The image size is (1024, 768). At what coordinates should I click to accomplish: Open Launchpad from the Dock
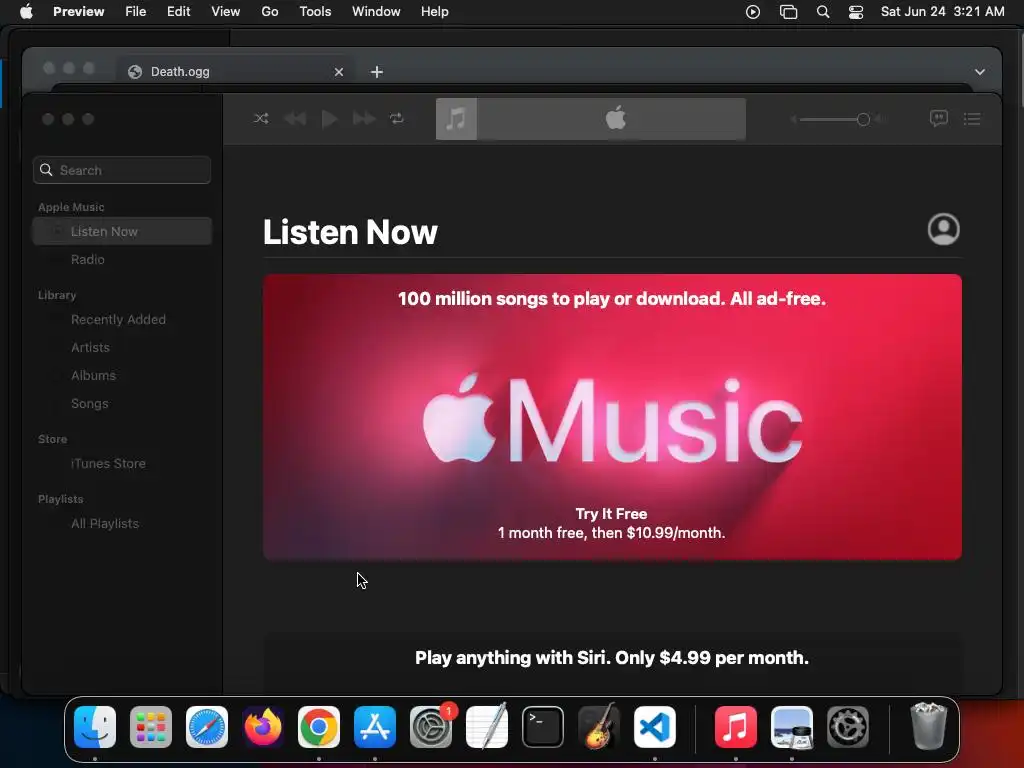[x=151, y=727]
